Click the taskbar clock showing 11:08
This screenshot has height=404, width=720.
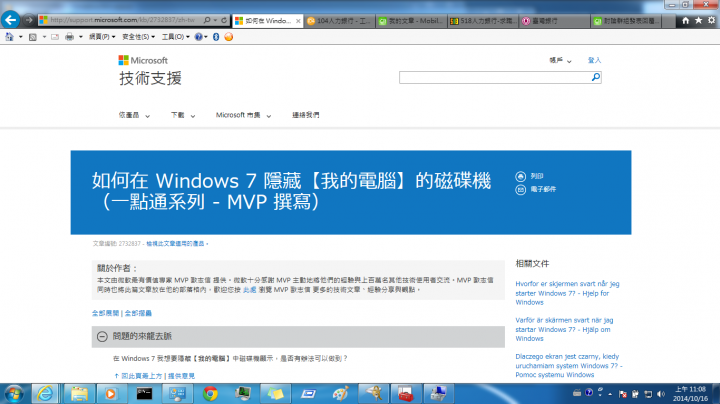click(x=690, y=394)
